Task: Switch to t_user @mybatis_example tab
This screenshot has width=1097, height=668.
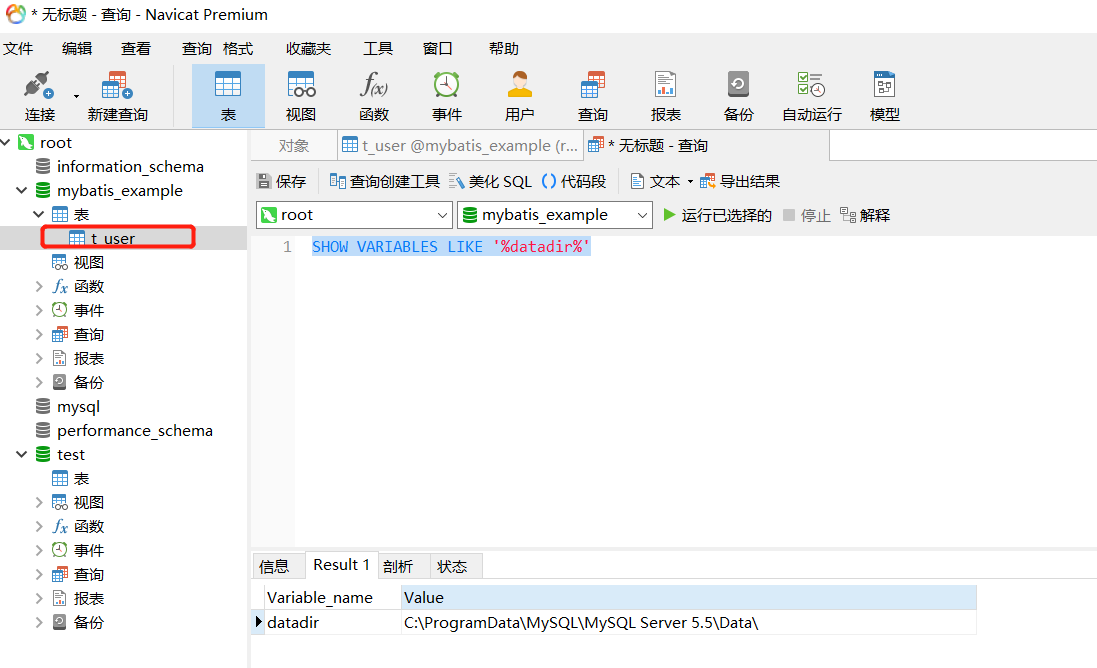Action: click(x=460, y=145)
